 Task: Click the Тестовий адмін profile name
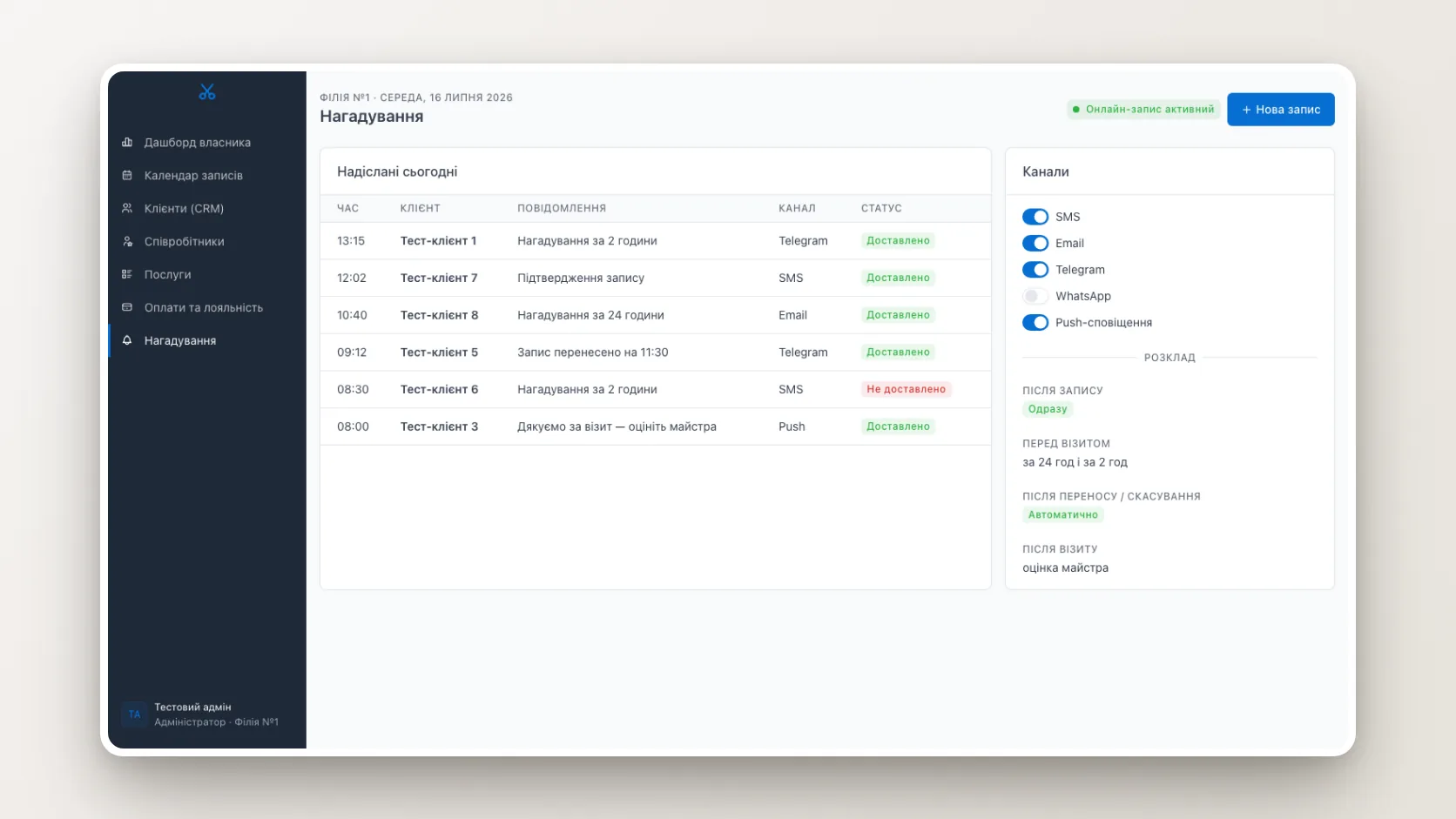click(192, 708)
